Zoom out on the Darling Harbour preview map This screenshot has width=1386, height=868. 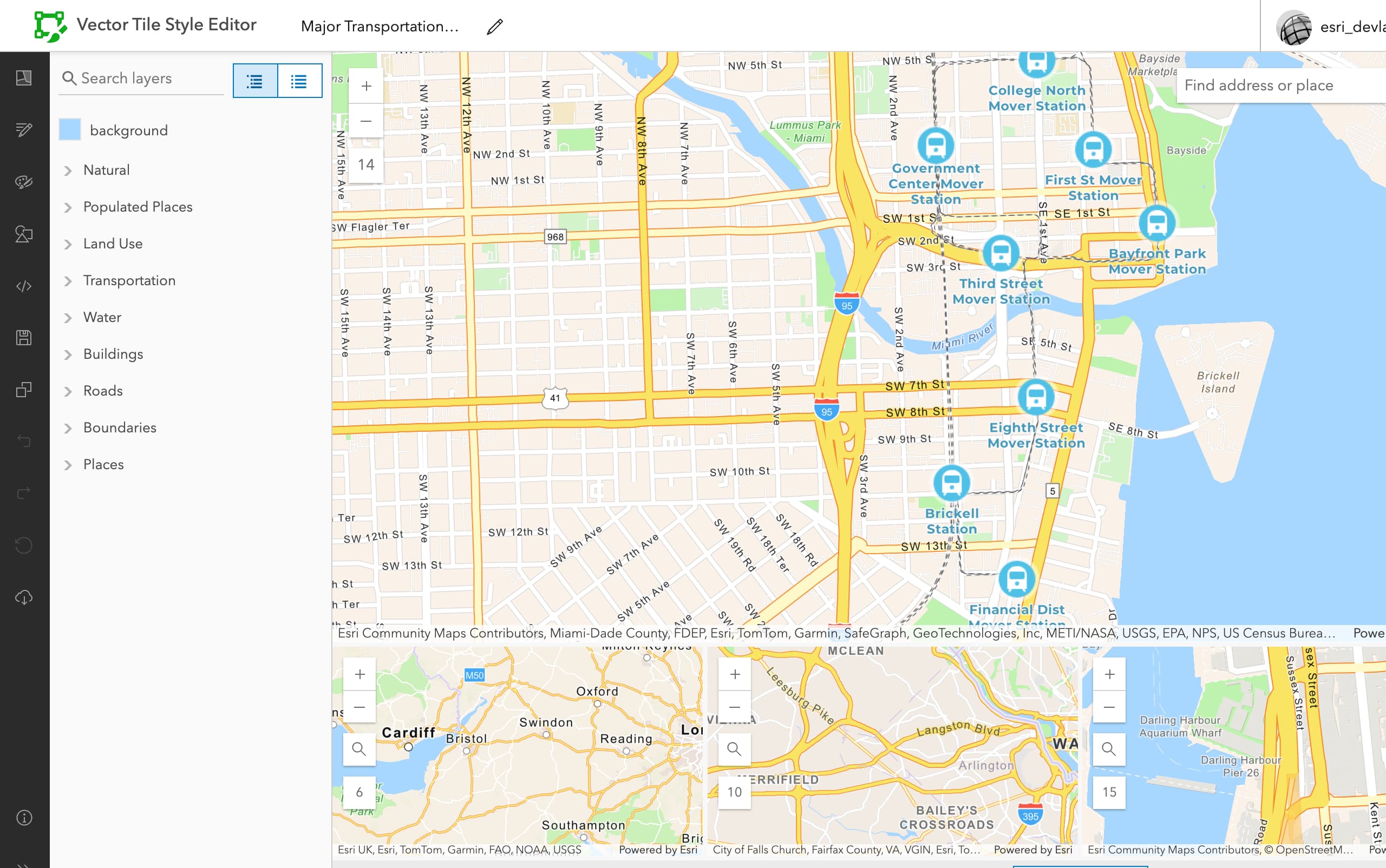click(1109, 707)
